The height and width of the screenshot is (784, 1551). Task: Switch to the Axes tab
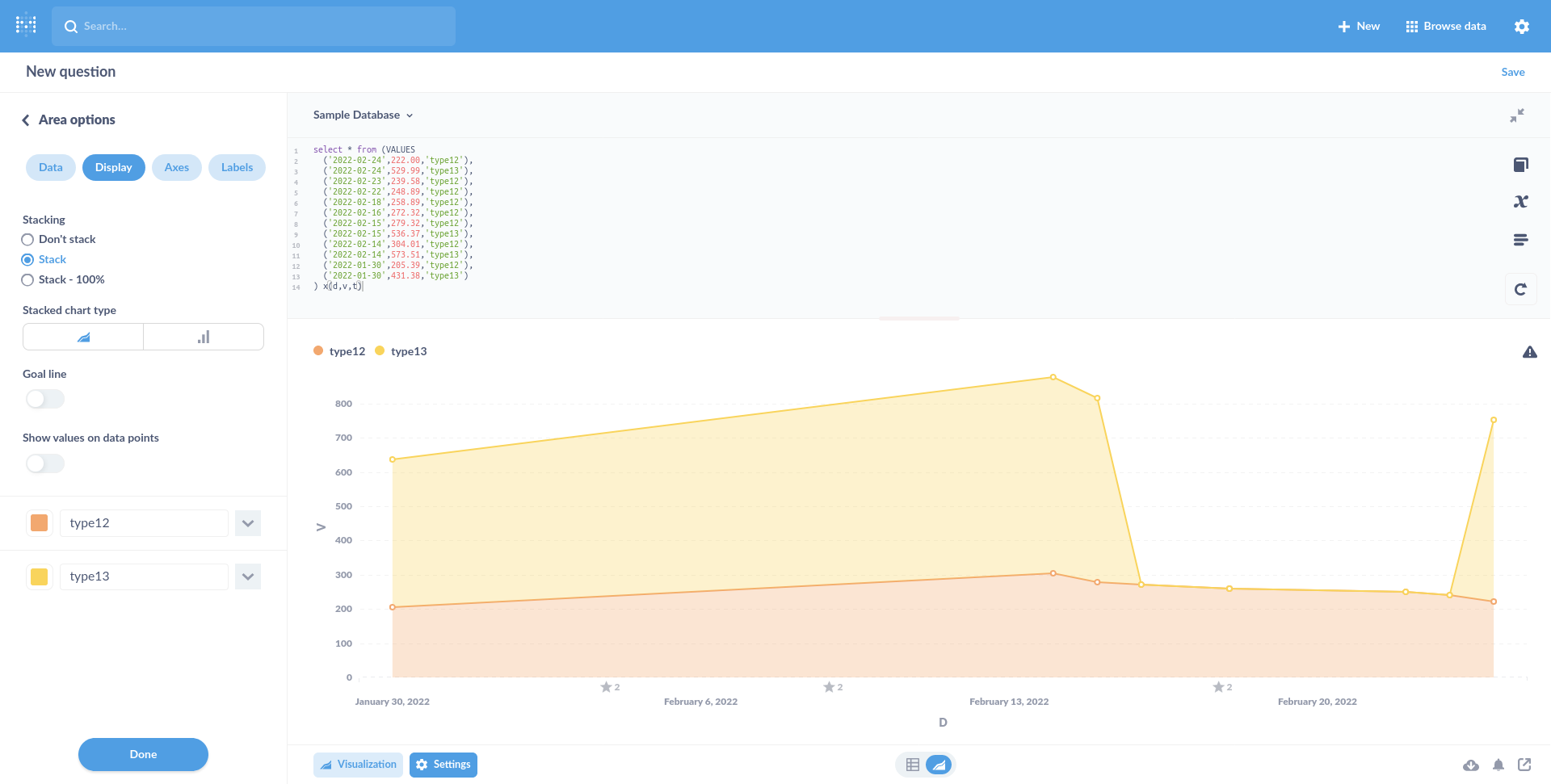(x=176, y=167)
